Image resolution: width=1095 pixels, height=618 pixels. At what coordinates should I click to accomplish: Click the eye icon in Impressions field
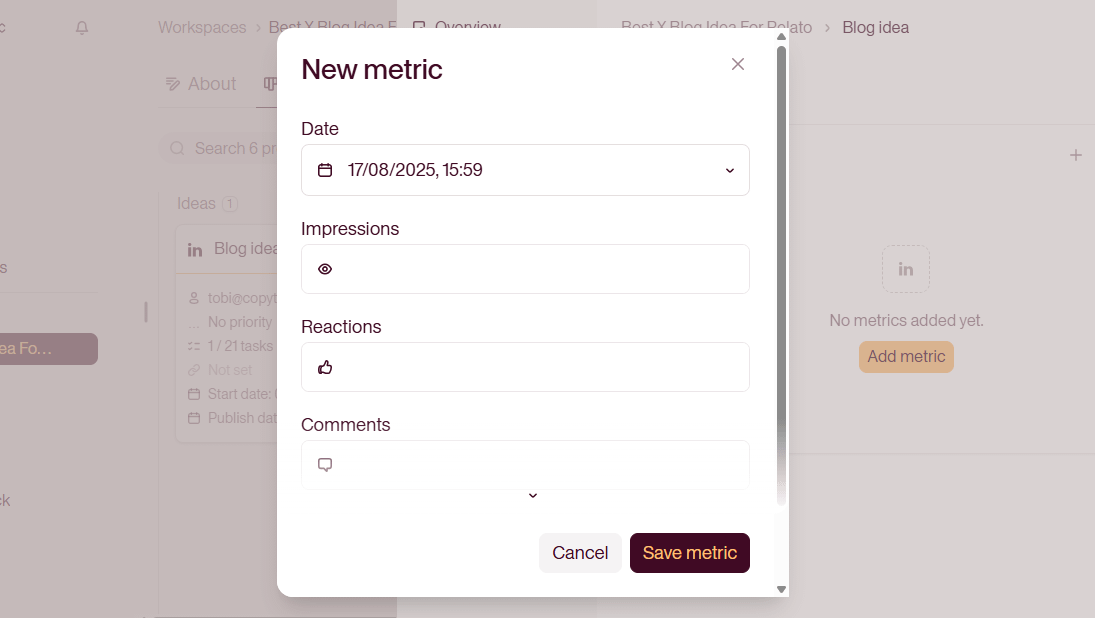click(x=325, y=269)
